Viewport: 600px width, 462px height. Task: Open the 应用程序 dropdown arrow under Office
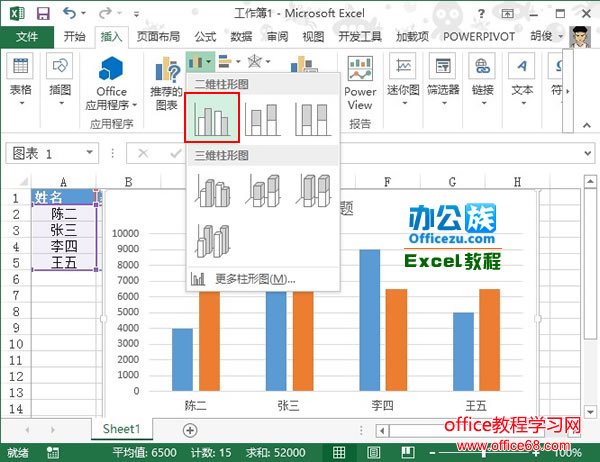coord(134,105)
